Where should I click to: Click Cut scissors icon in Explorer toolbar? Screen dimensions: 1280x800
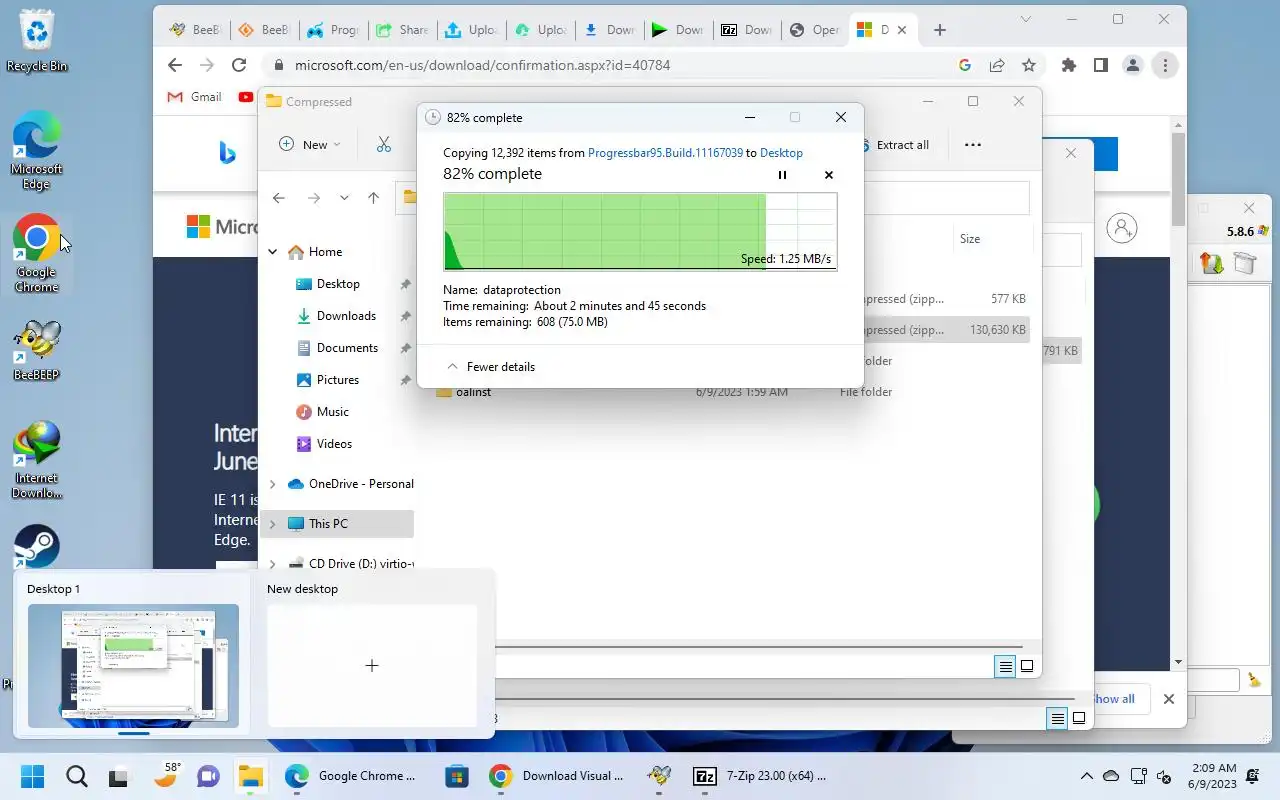pyautogui.click(x=384, y=145)
